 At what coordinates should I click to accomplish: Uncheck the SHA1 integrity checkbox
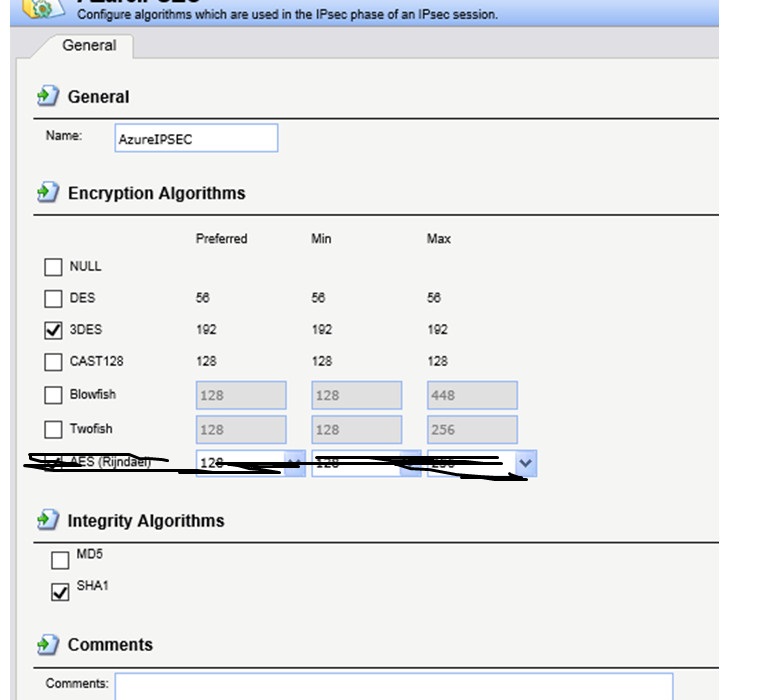click(60, 592)
